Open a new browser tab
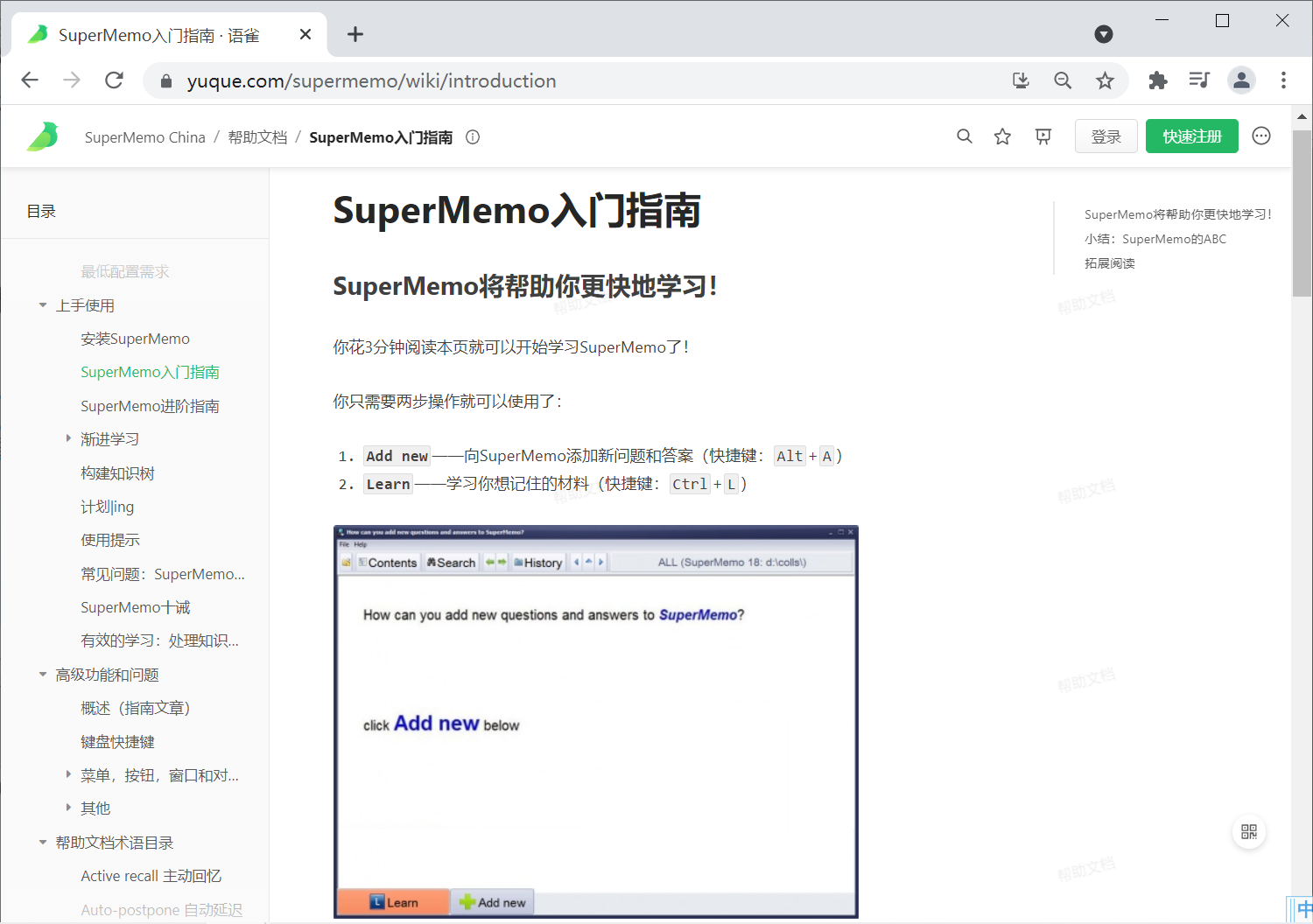Image resolution: width=1313 pixels, height=924 pixels. (x=355, y=34)
